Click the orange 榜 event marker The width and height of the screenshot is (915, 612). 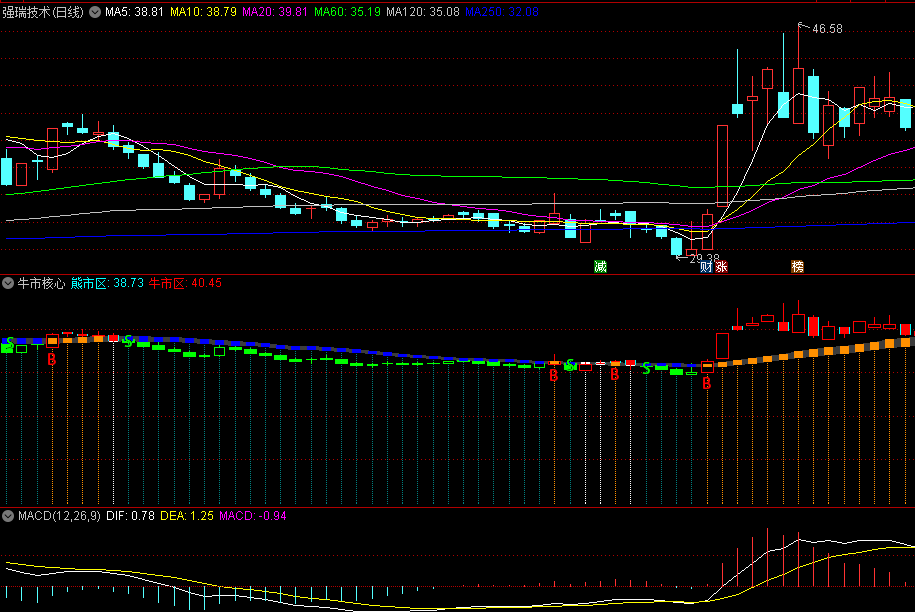coord(797,267)
